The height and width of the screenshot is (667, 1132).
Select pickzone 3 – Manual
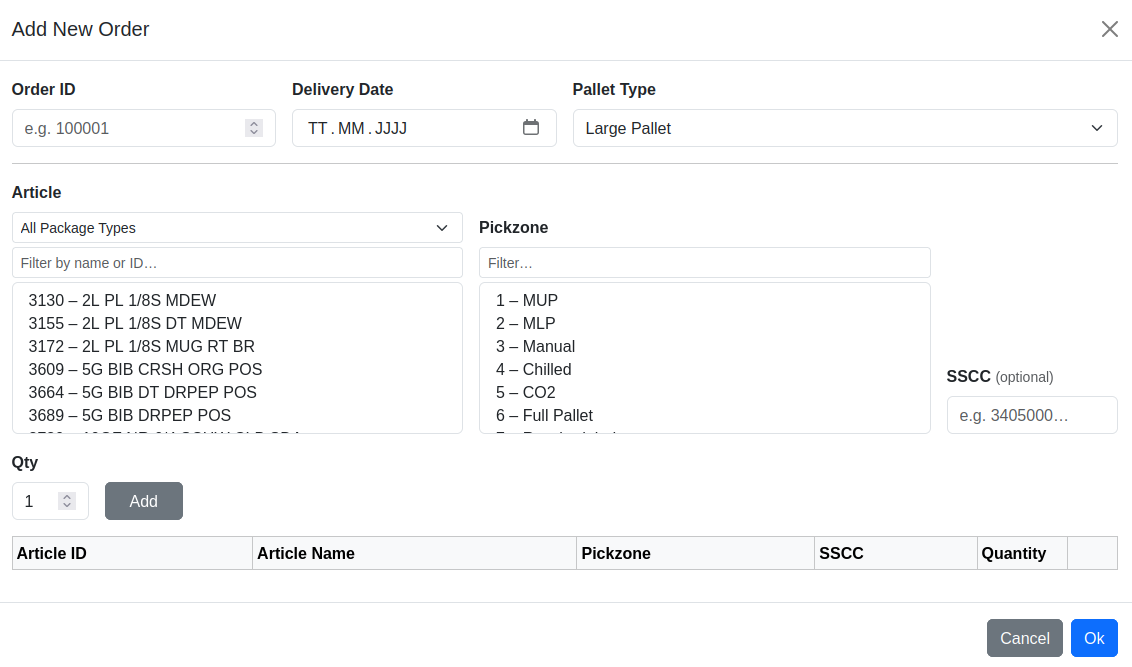705,346
